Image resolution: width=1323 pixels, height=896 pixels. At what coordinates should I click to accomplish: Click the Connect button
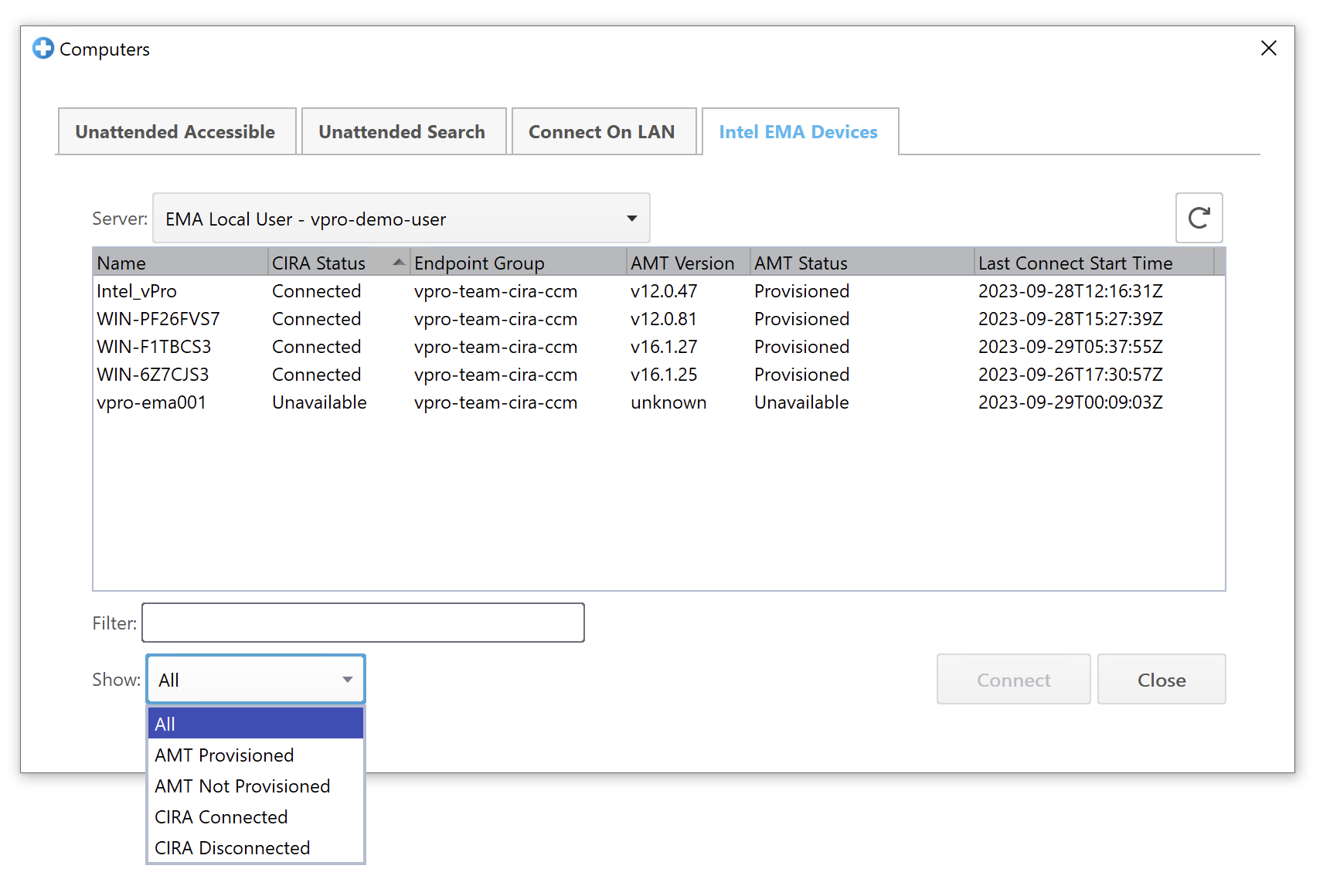click(x=1013, y=680)
